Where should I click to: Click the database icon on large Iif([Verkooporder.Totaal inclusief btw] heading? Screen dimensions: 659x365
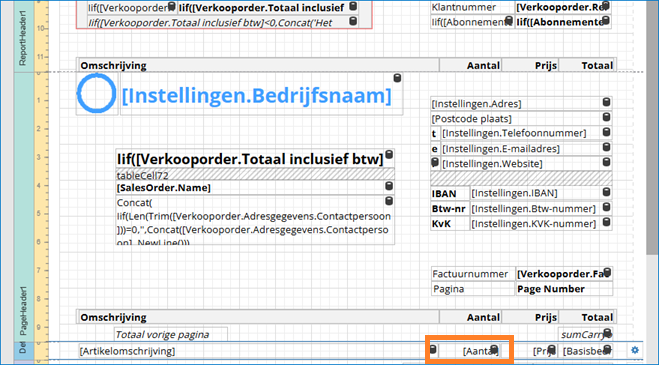tap(389, 155)
